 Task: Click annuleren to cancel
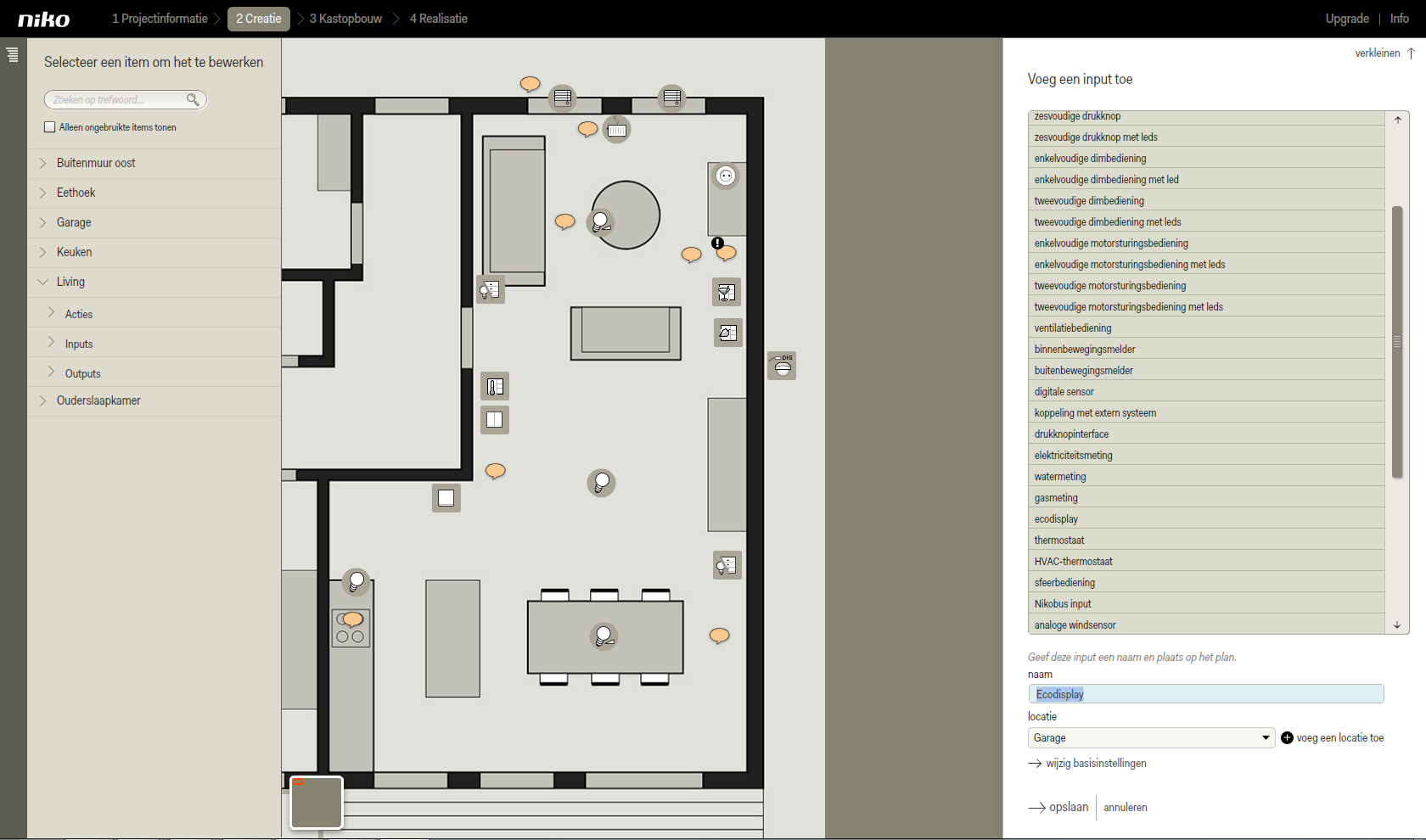point(1125,808)
